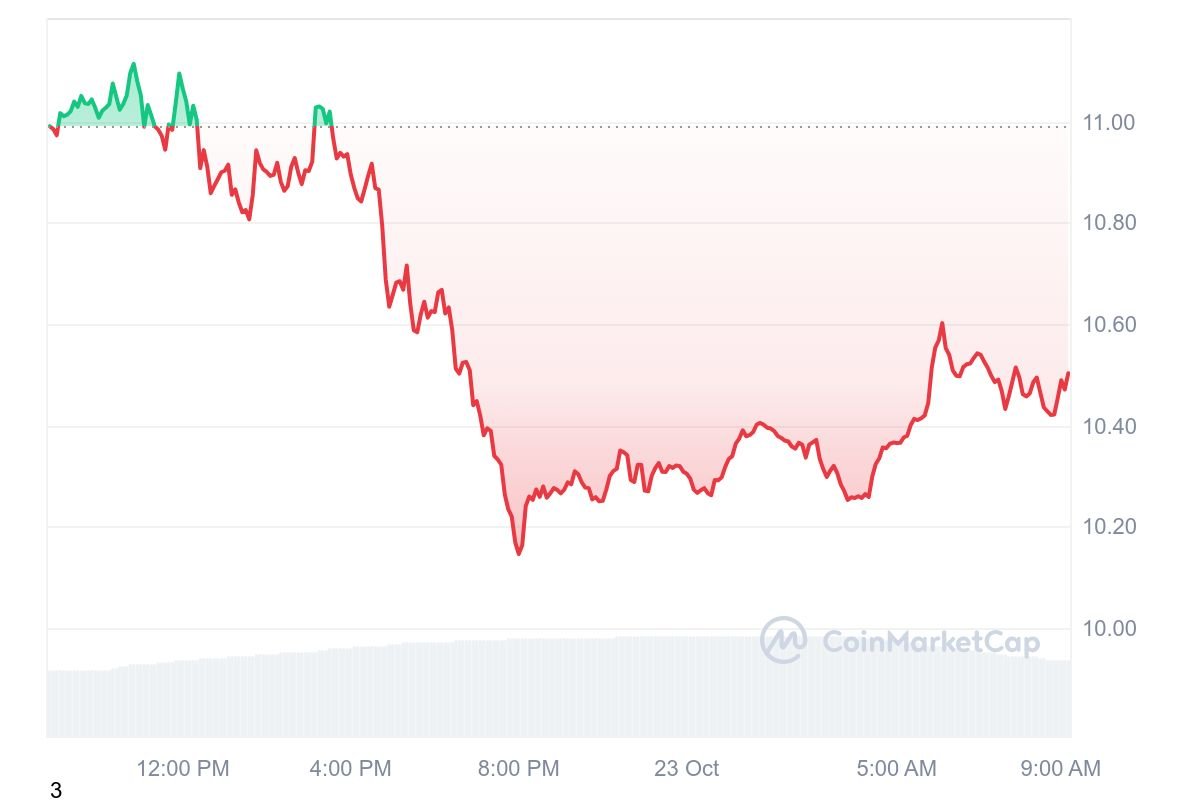This screenshot has width=1200, height=800.
Task: Select the 10.20 price axis label
Action: tap(1109, 527)
